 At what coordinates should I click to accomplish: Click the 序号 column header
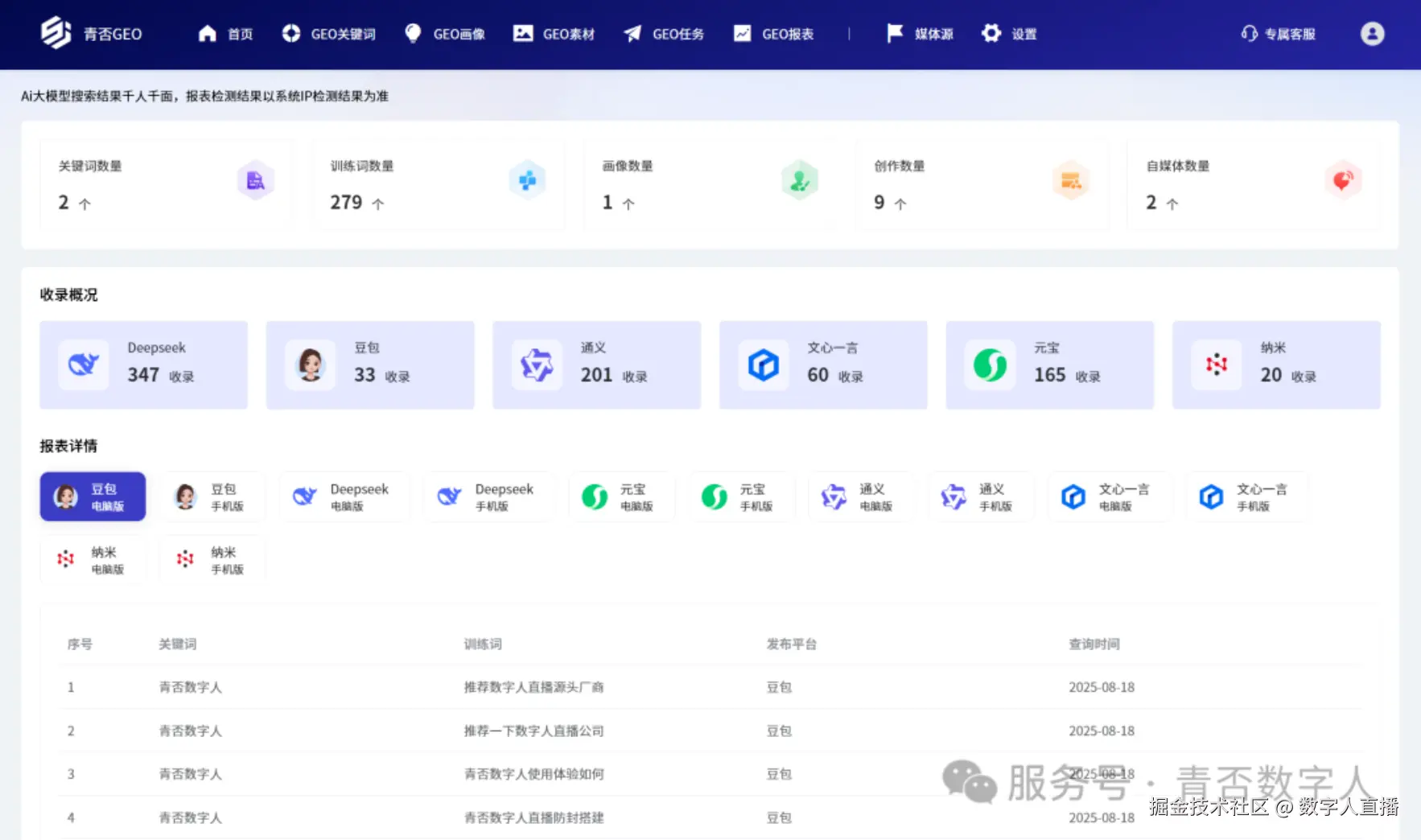tap(80, 644)
